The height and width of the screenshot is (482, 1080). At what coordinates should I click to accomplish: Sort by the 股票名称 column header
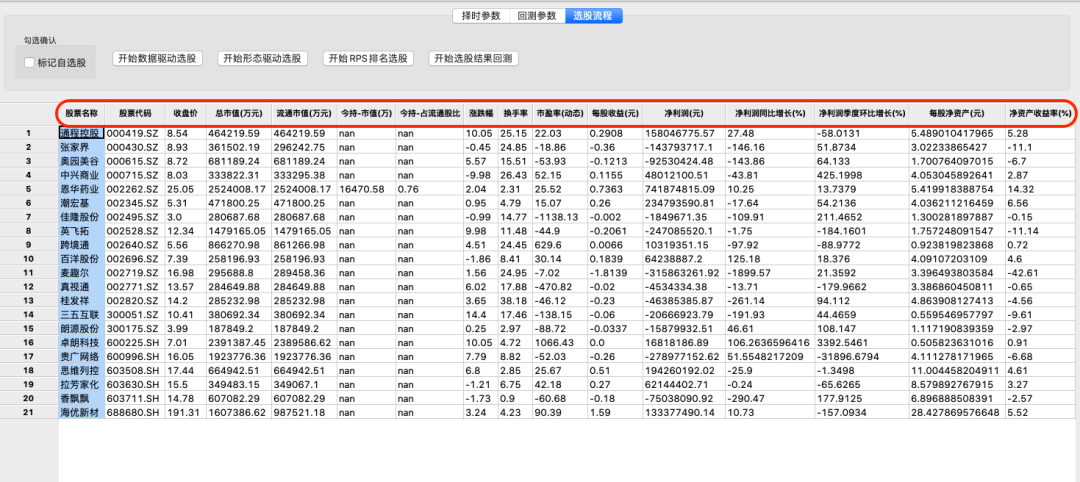point(82,114)
